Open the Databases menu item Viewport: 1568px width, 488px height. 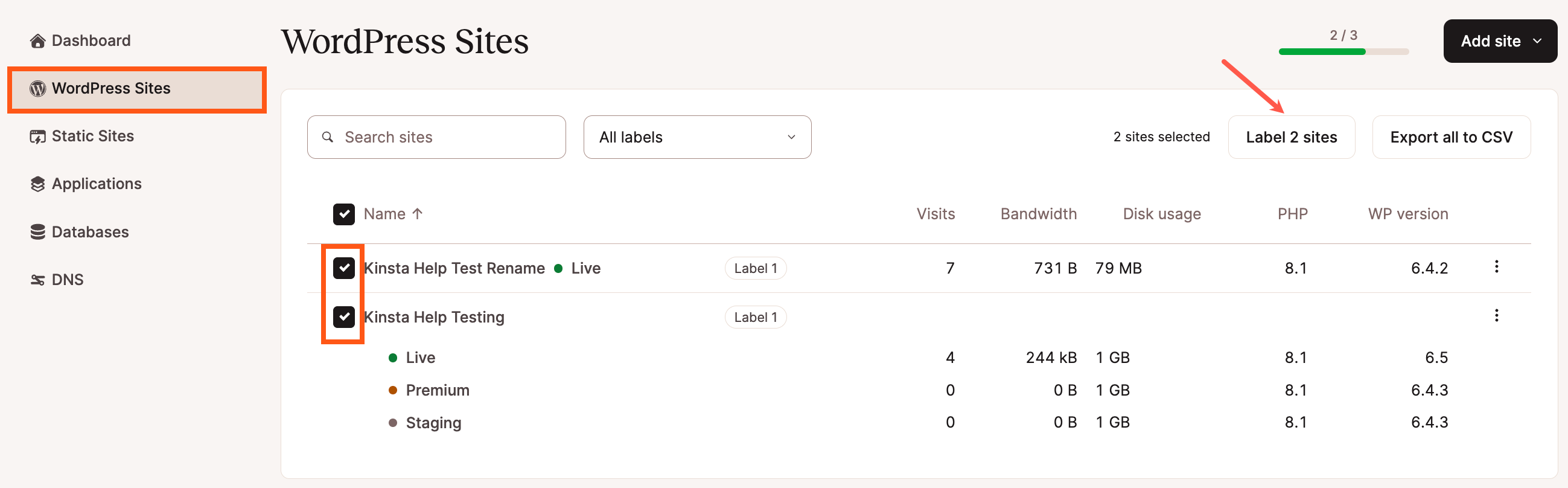point(90,232)
